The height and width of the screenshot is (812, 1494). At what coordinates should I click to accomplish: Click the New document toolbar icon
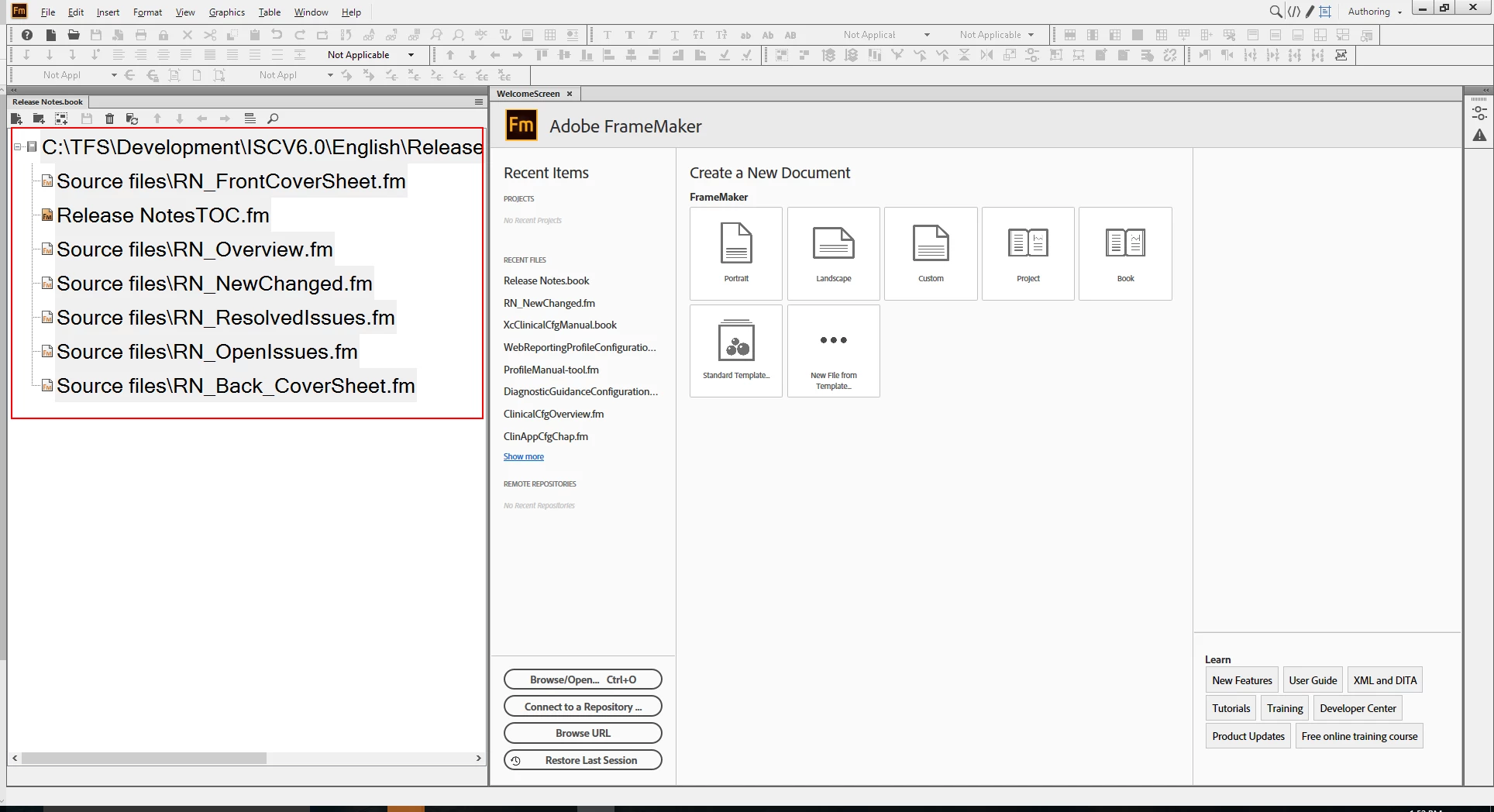click(x=51, y=35)
